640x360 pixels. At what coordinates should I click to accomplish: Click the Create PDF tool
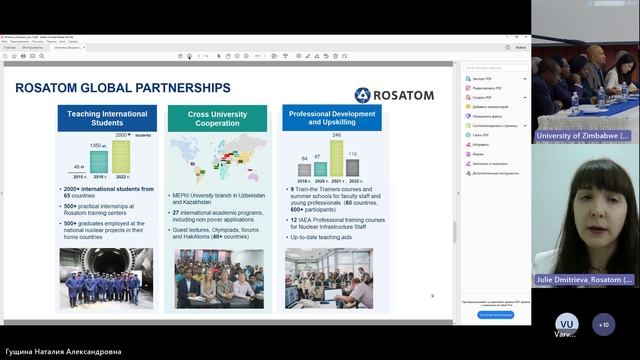pyautogui.click(x=479, y=98)
